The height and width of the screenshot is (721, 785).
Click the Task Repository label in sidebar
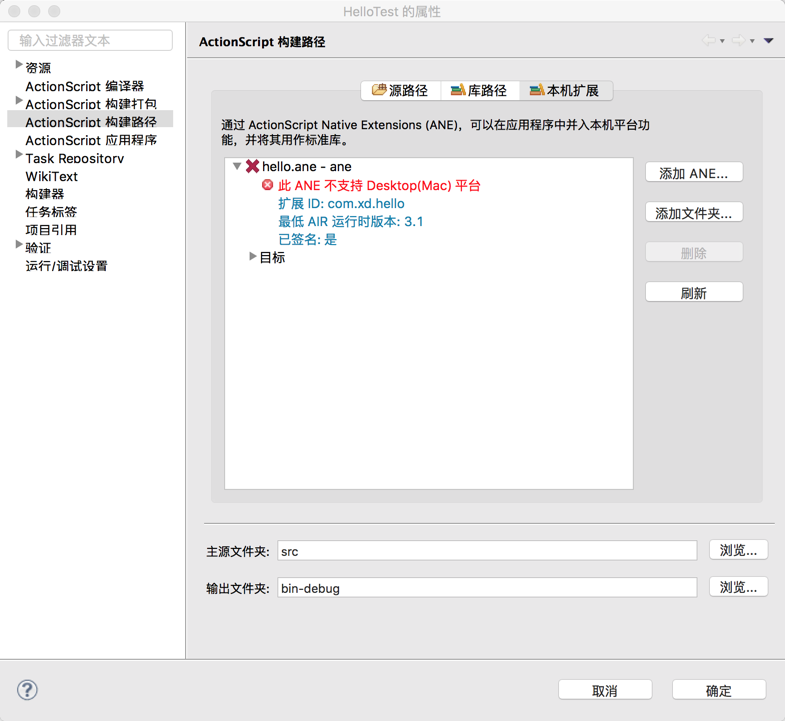[x=75, y=158]
